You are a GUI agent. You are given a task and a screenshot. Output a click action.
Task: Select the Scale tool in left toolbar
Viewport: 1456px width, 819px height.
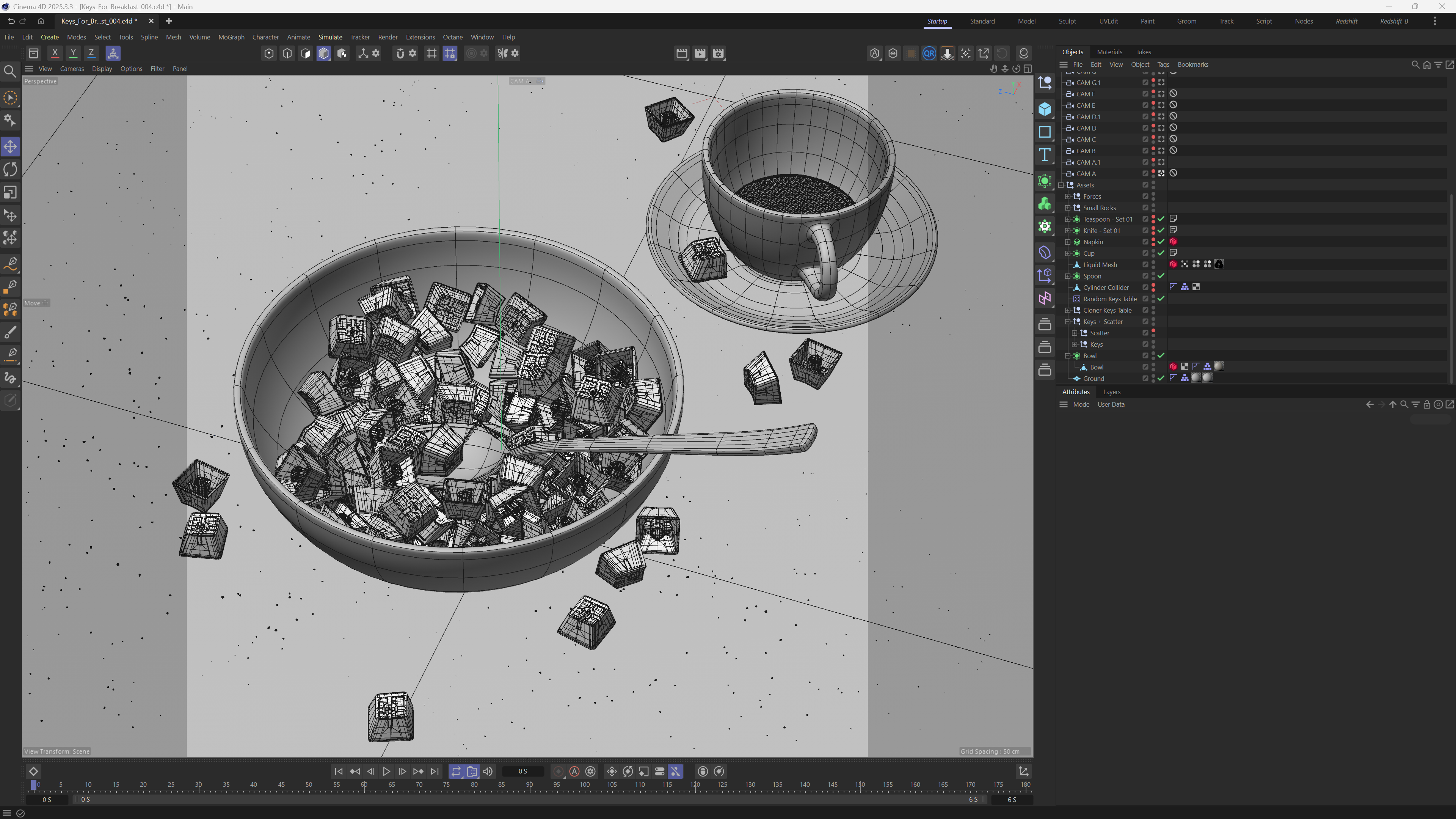tap(10, 192)
